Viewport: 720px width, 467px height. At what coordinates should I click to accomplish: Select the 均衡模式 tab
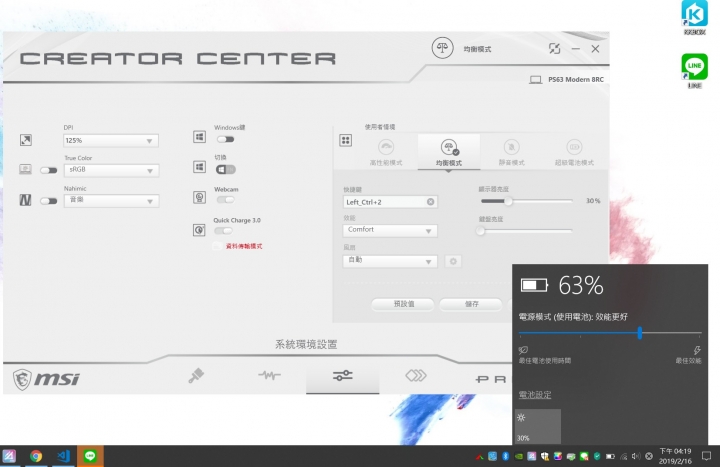tap(449, 152)
